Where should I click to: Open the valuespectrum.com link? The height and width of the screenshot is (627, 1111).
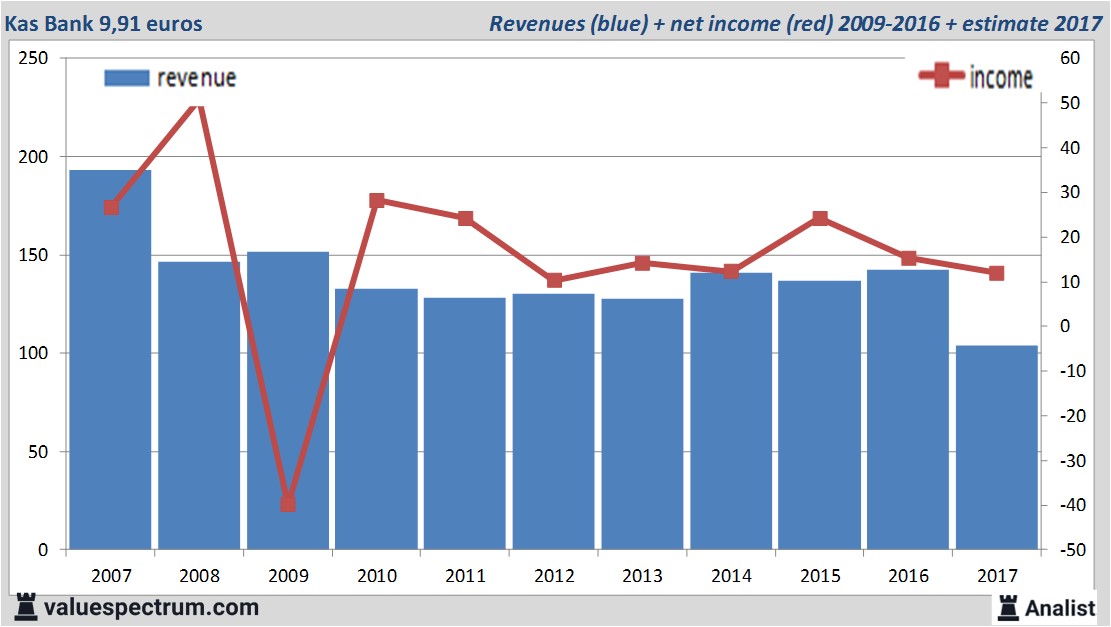[148, 607]
